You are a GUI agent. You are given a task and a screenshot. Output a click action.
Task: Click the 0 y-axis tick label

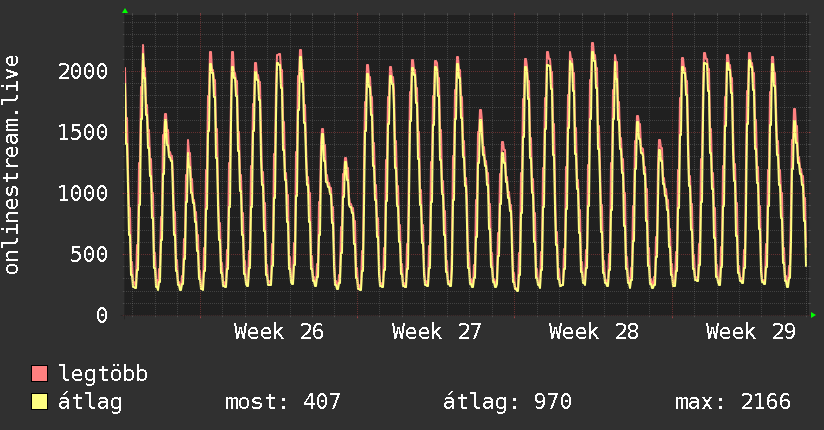coord(102,315)
